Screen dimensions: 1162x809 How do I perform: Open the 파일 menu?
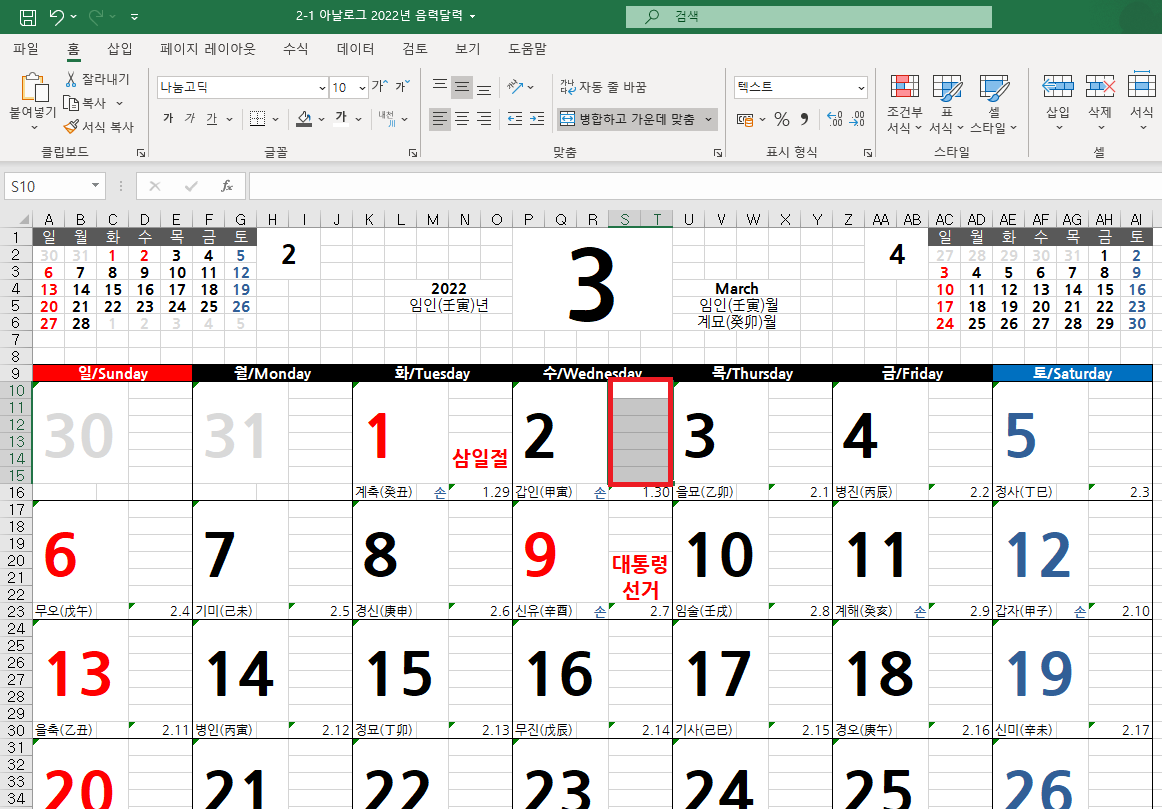pyautogui.click(x=26, y=49)
